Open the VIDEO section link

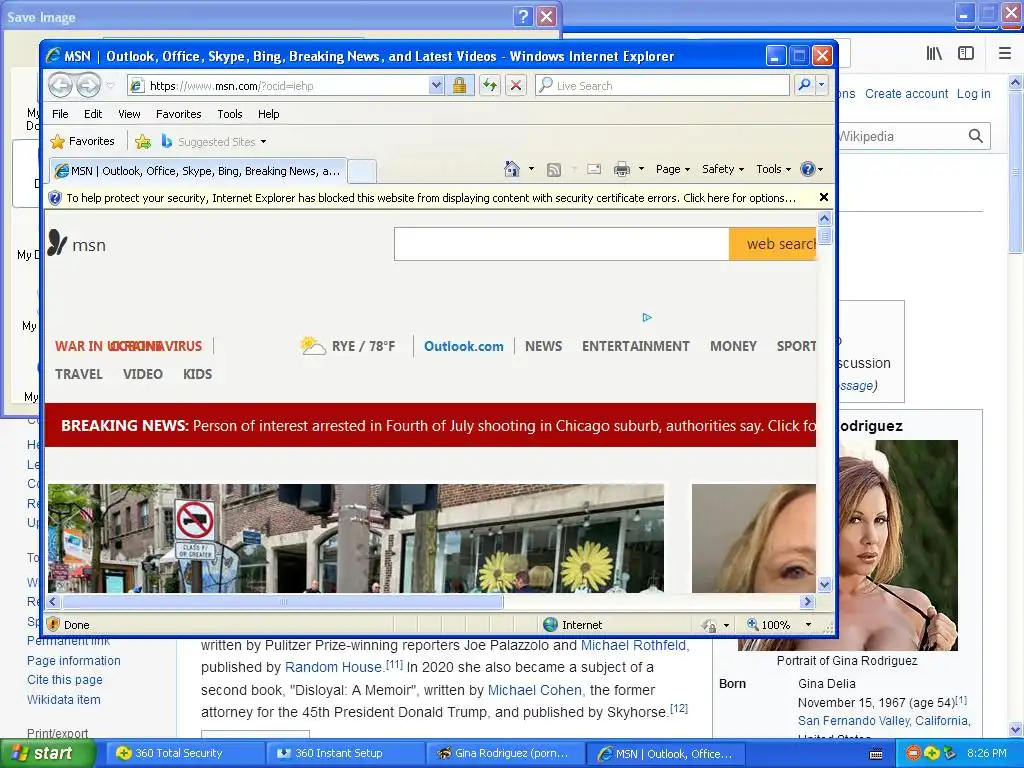click(x=142, y=374)
